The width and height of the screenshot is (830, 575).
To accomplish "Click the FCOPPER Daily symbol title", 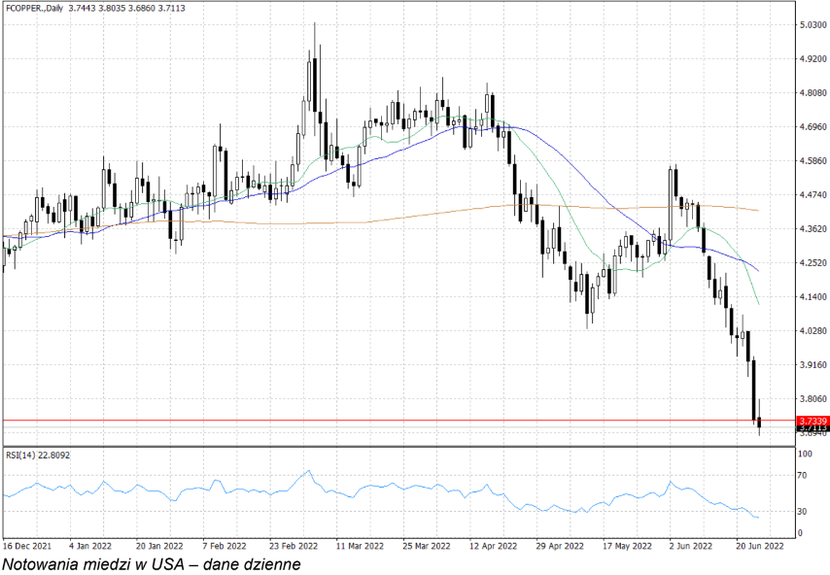I will pos(37,8).
